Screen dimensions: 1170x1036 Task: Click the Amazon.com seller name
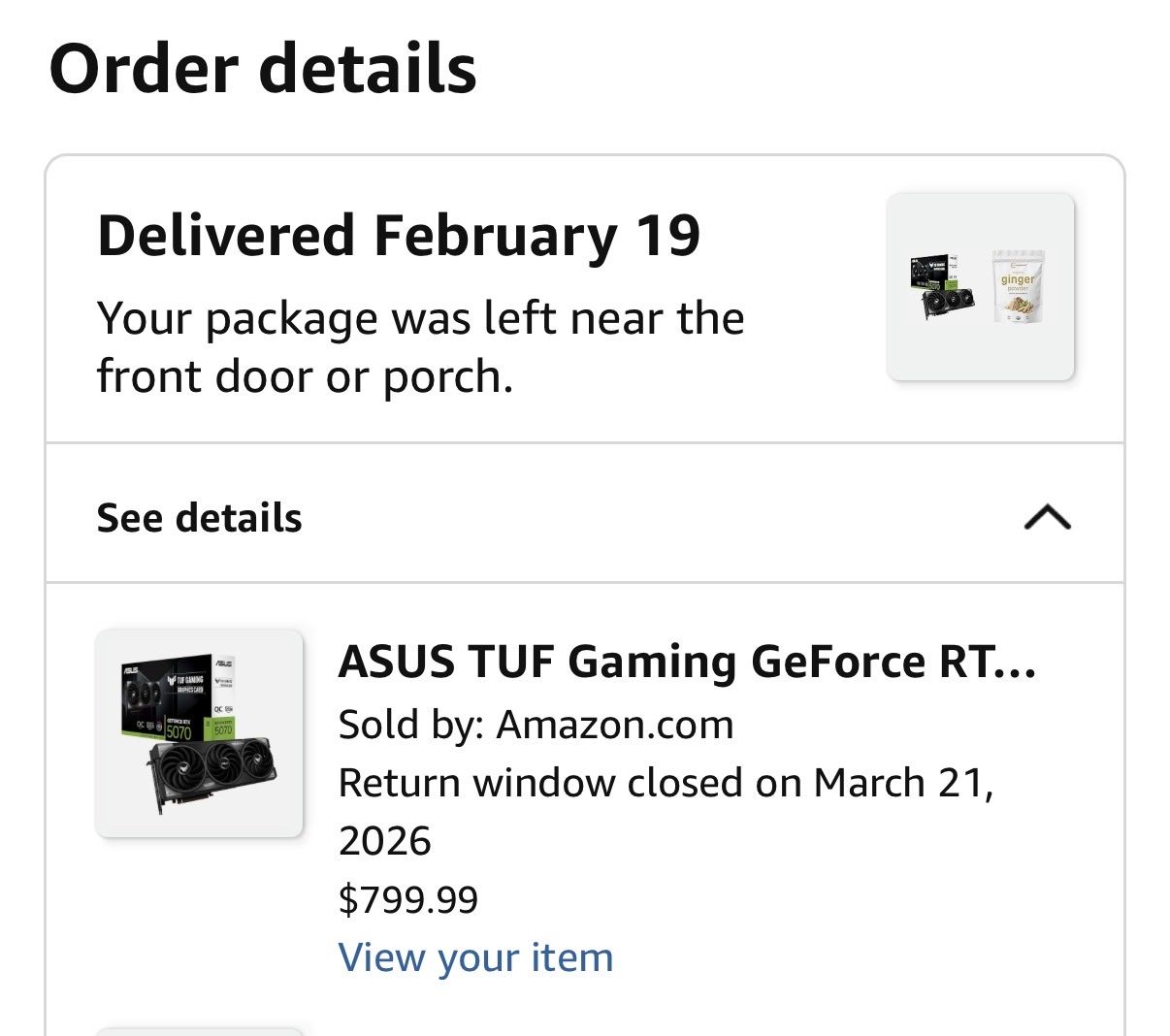pos(615,725)
